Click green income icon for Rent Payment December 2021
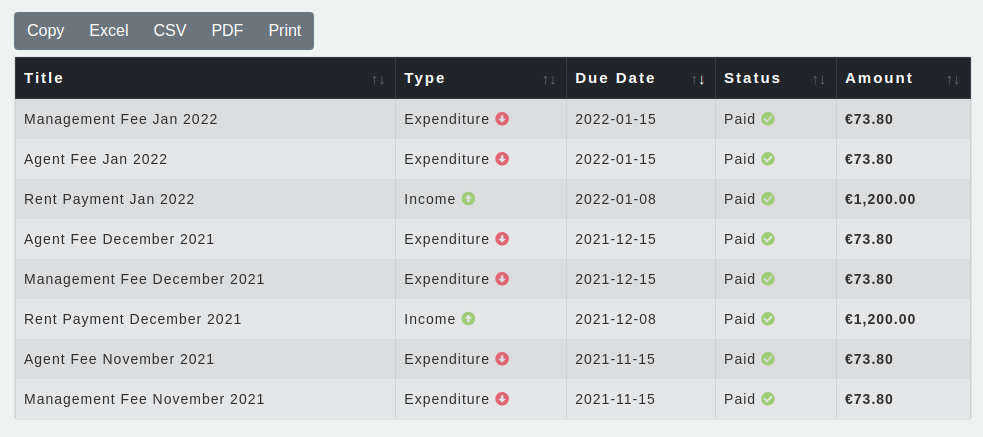 point(468,319)
